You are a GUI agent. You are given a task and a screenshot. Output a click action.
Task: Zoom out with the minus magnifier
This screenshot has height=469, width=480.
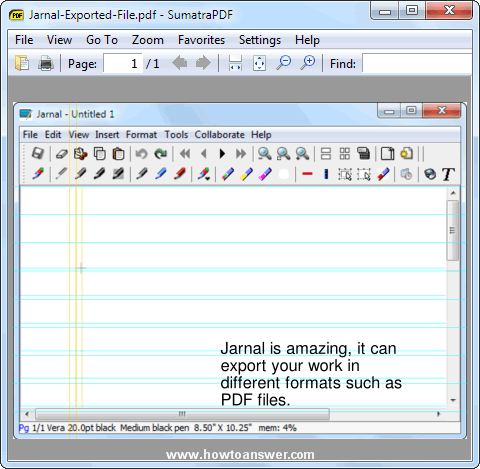pyautogui.click(x=284, y=63)
